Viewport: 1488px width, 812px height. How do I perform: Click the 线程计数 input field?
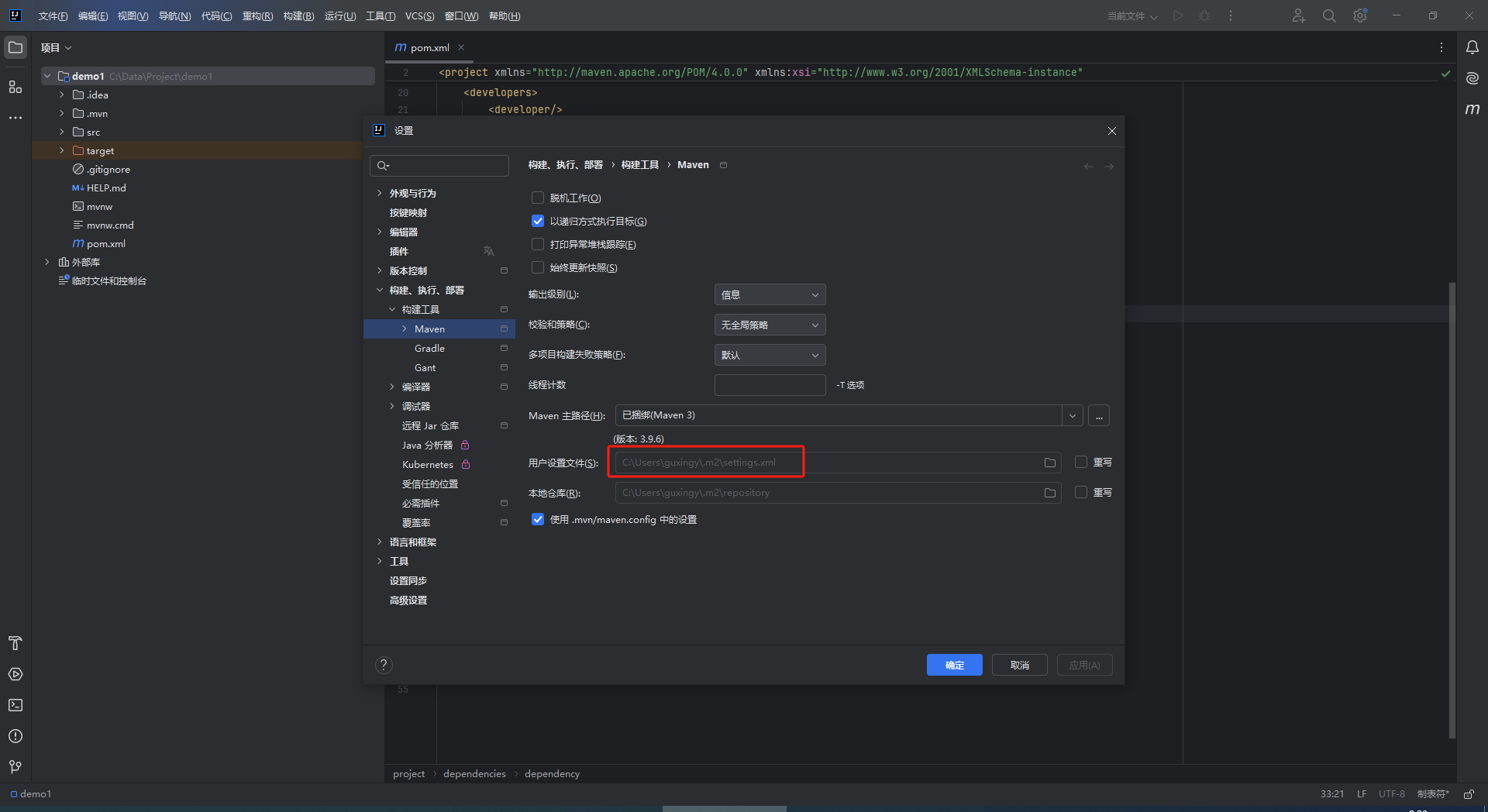(770, 385)
